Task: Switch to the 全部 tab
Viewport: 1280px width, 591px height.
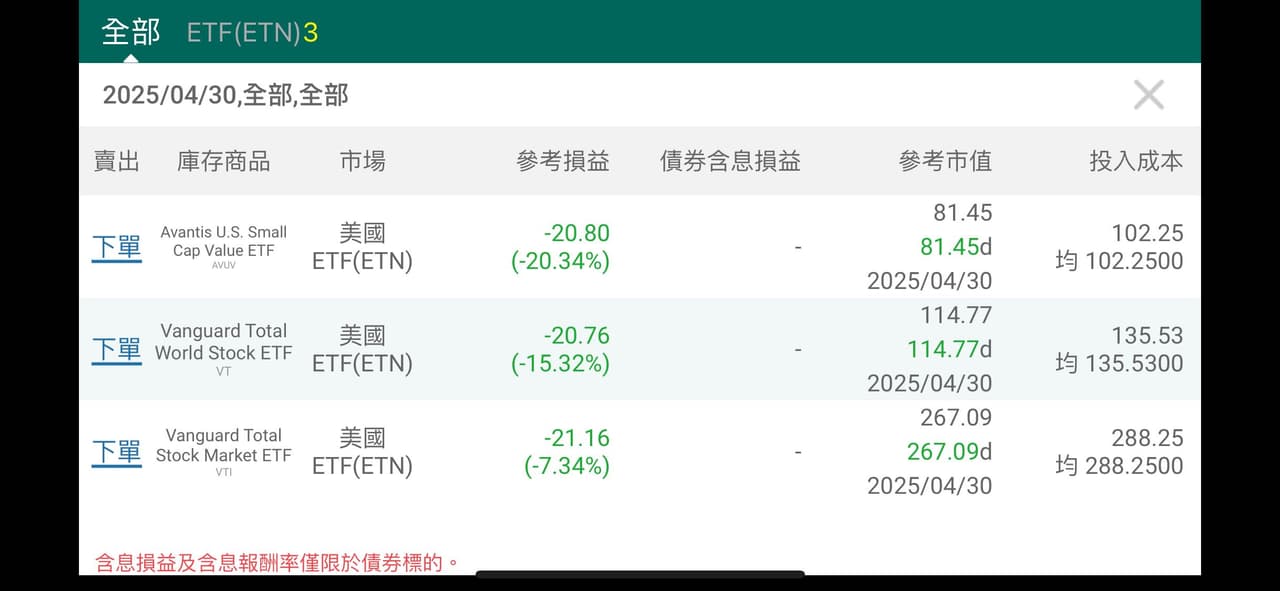Action: click(131, 32)
